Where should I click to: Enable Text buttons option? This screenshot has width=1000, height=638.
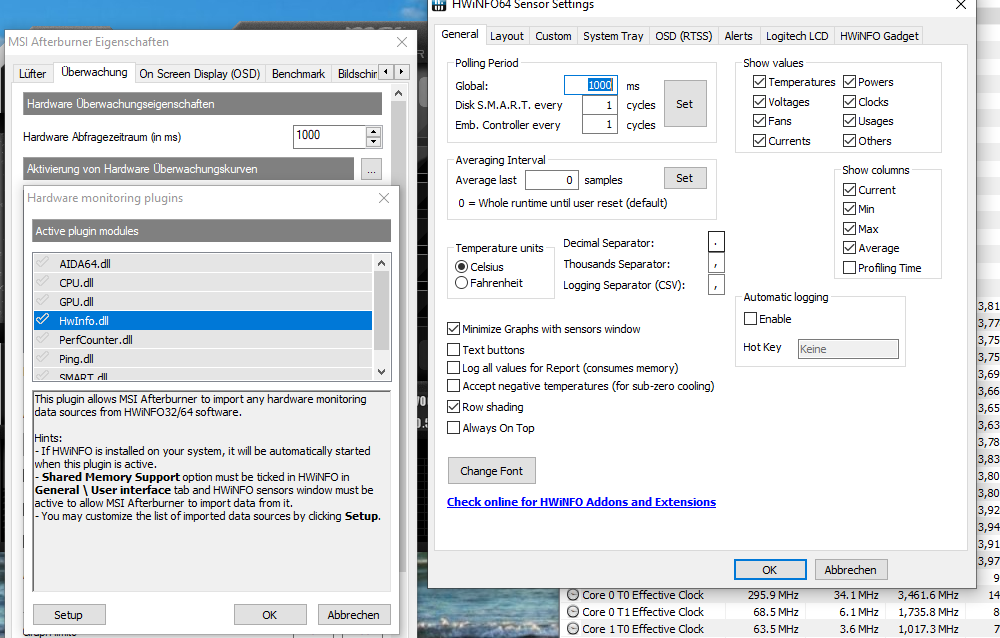coord(453,350)
